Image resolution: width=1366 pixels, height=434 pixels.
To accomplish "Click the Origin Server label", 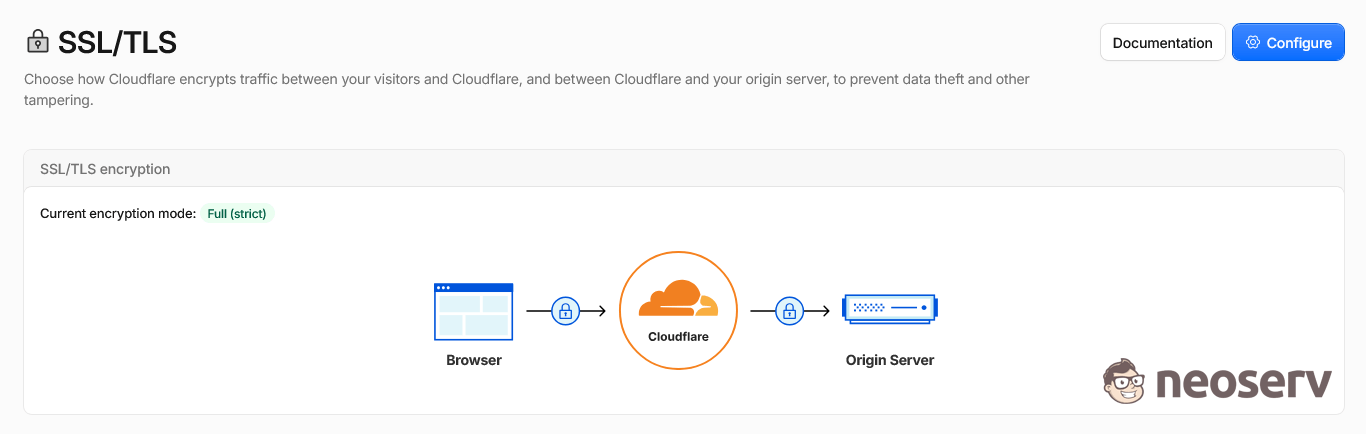I will click(890, 360).
